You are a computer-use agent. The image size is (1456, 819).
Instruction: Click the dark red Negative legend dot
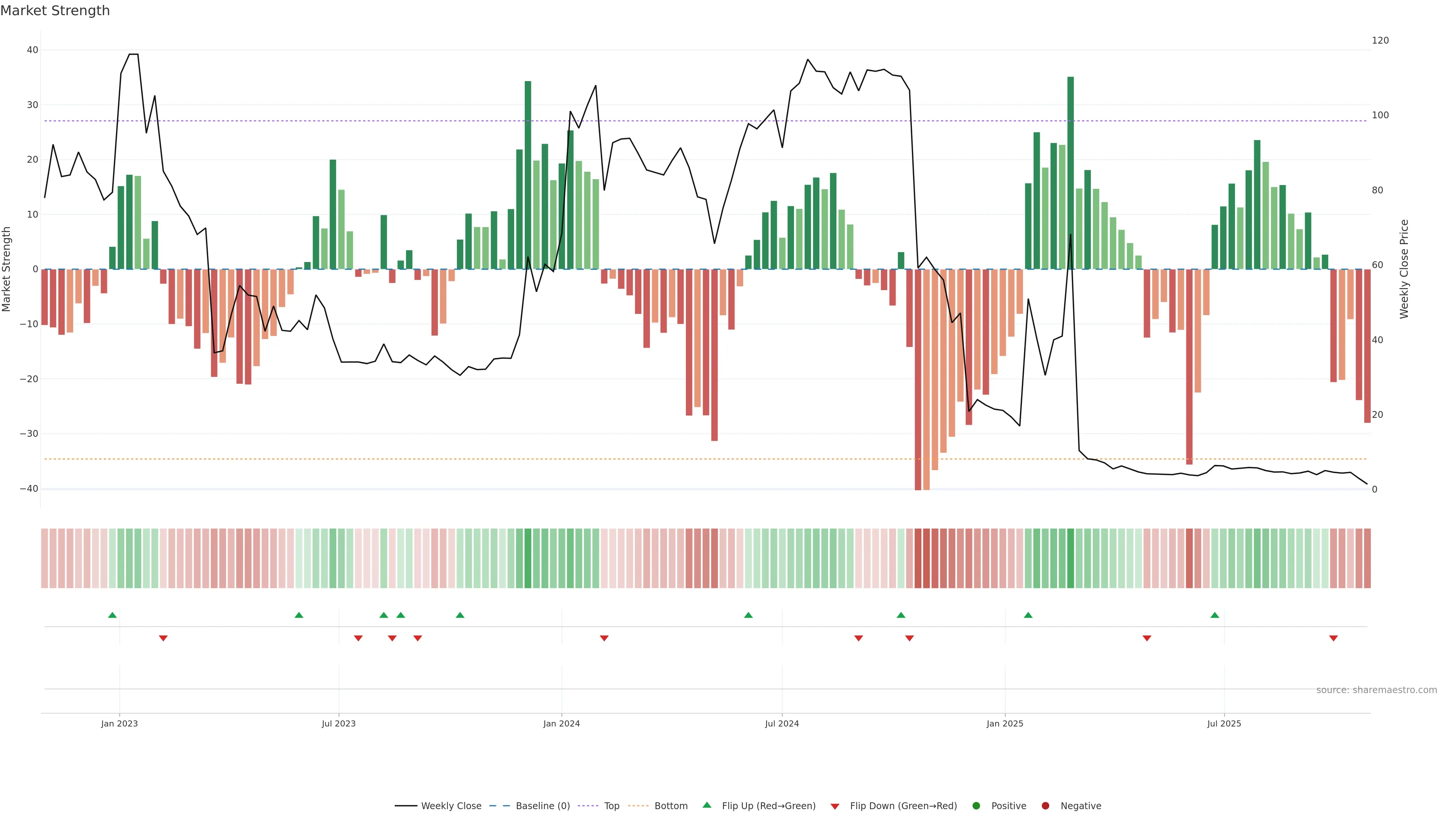pos(1045,806)
